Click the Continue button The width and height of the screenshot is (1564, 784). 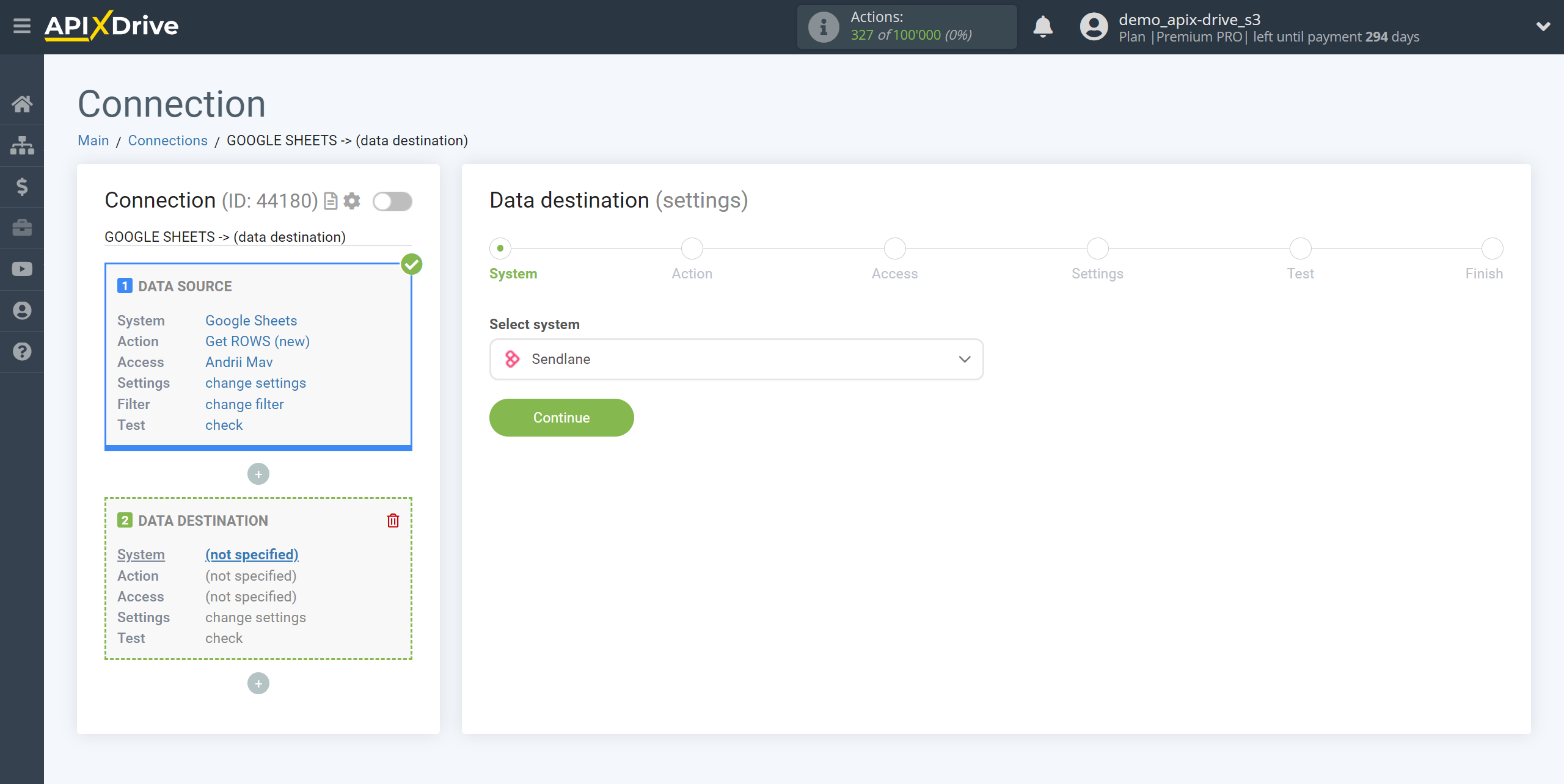(561, 417)
